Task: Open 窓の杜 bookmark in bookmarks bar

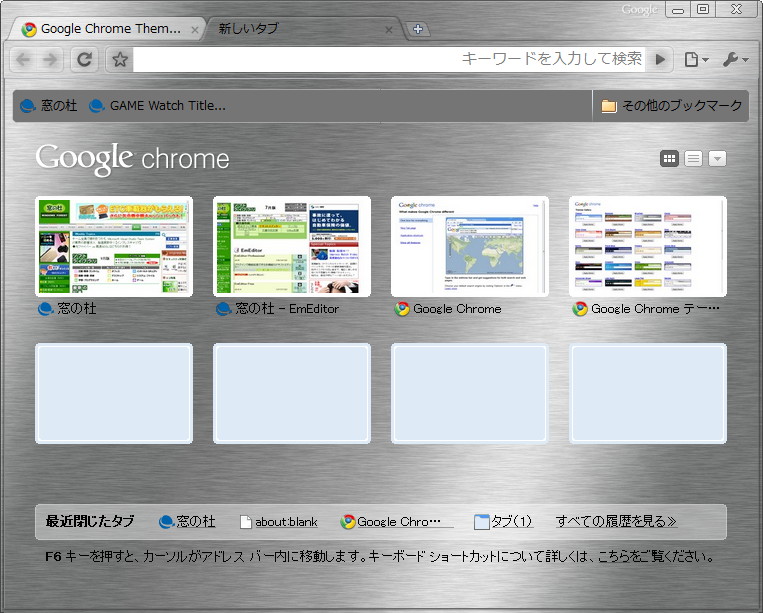Action: tap(48, 105)
